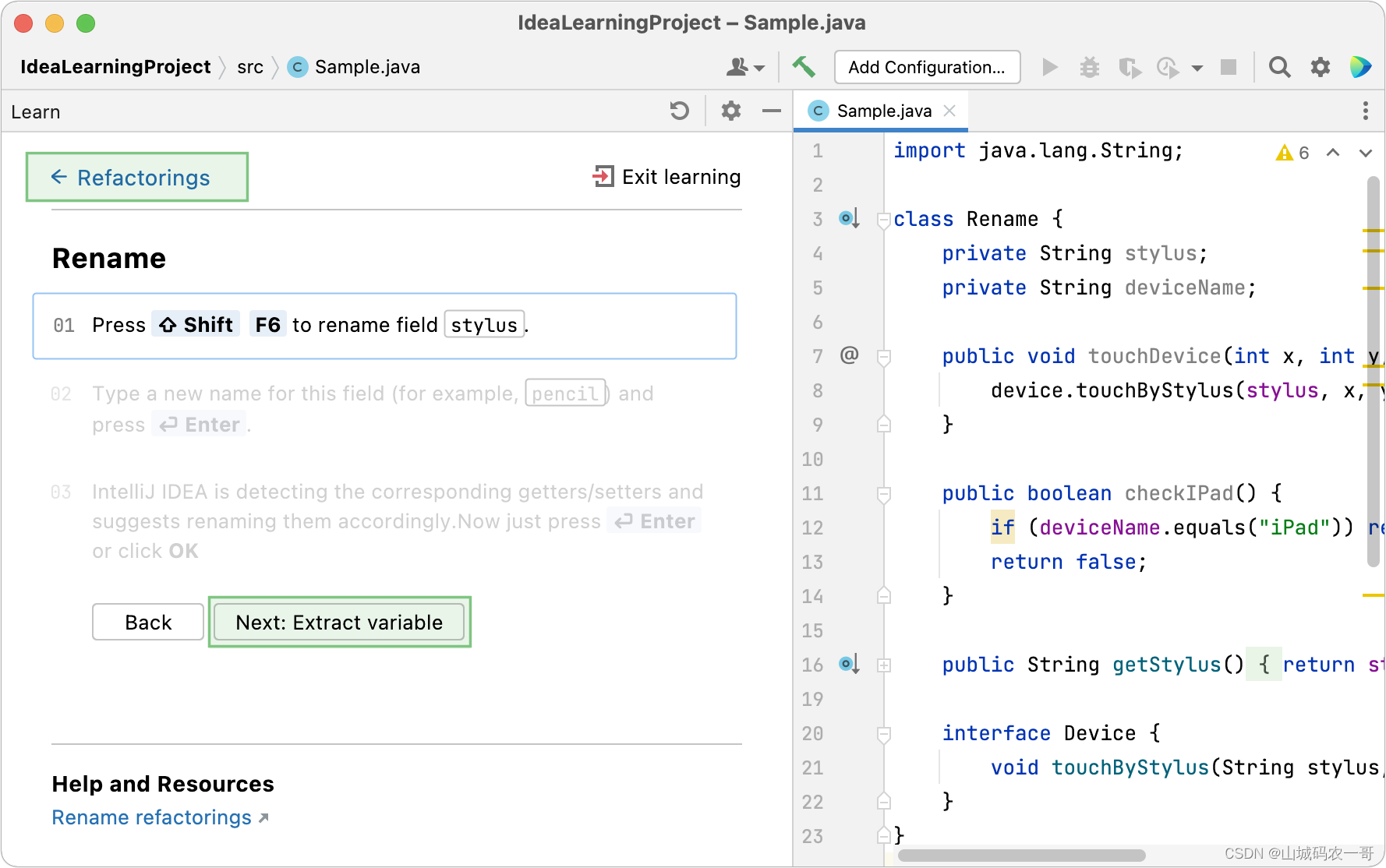Click the import statement on line 1
1386x868 pixels.
tap(1038, 150)
